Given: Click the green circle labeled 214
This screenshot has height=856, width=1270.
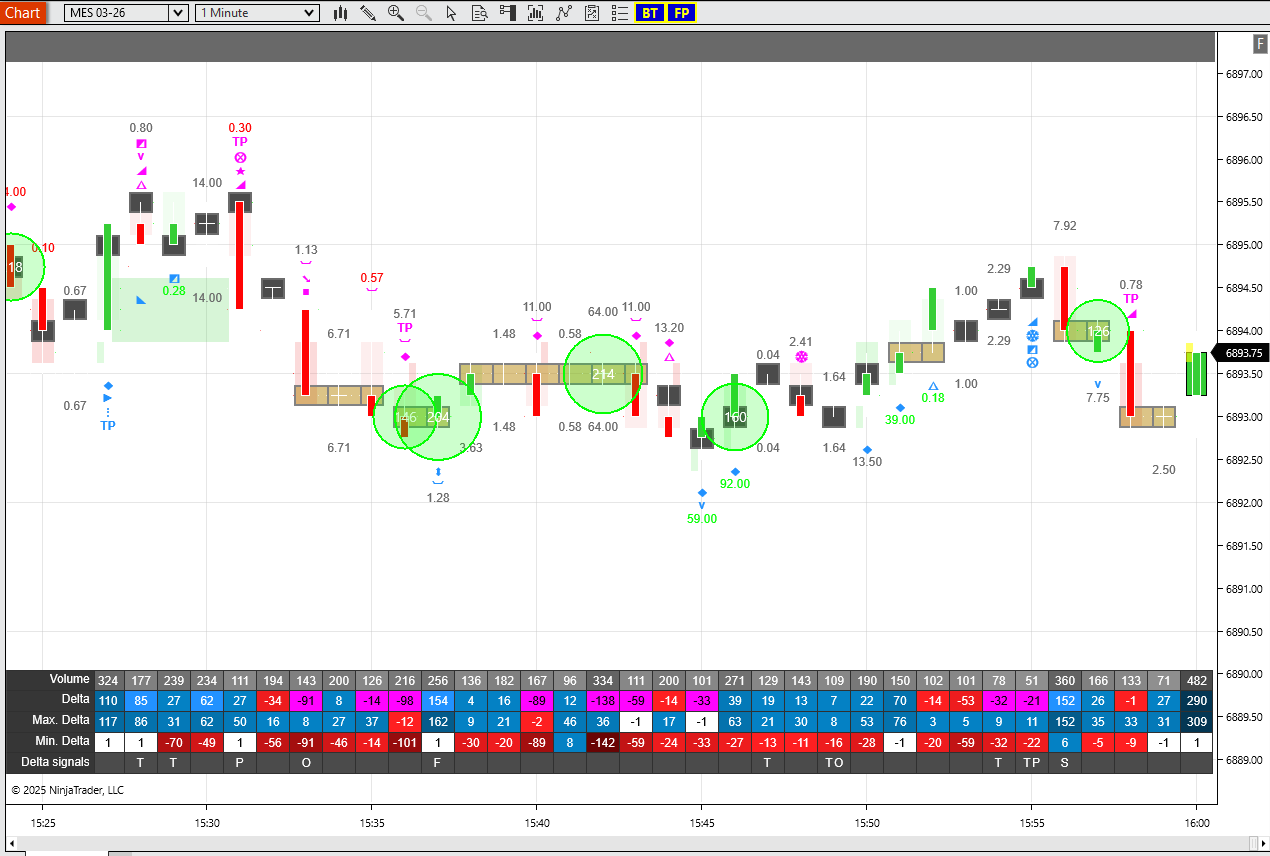Looking at the screenshot, I should tap(603, 374).
